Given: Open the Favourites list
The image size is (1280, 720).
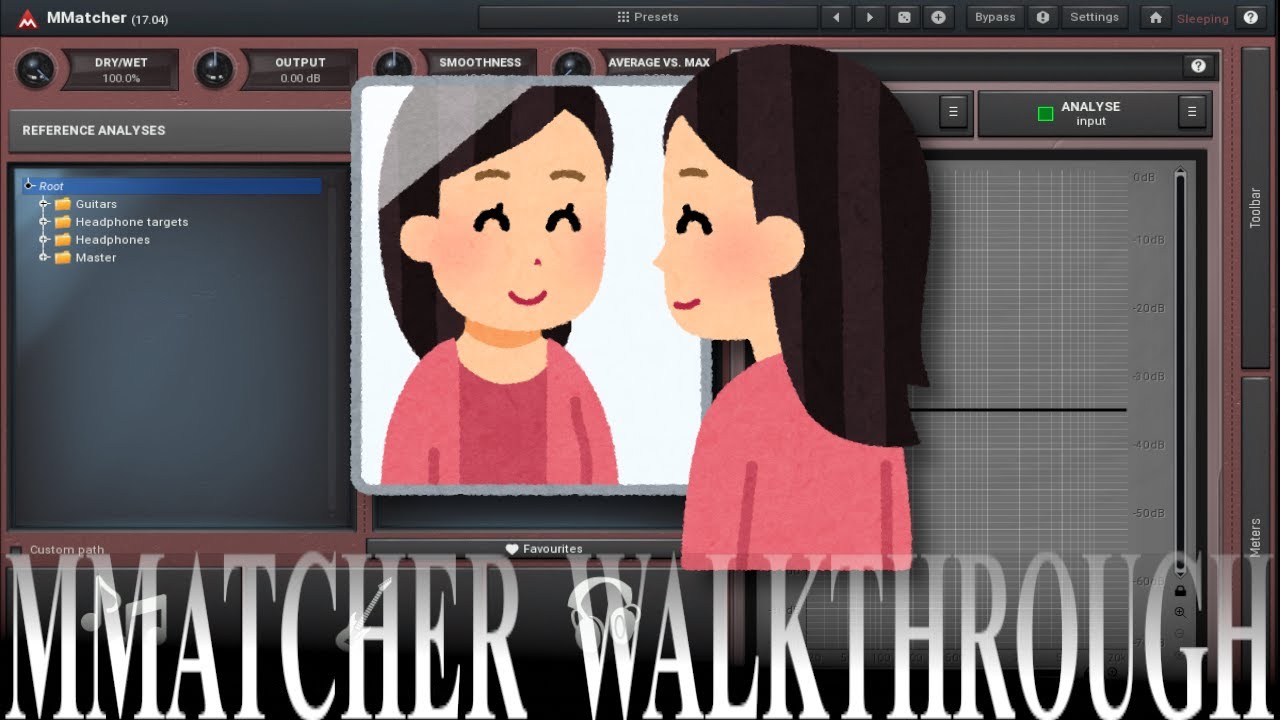Looking at the screenshot, I should click(x=544, y=549).
